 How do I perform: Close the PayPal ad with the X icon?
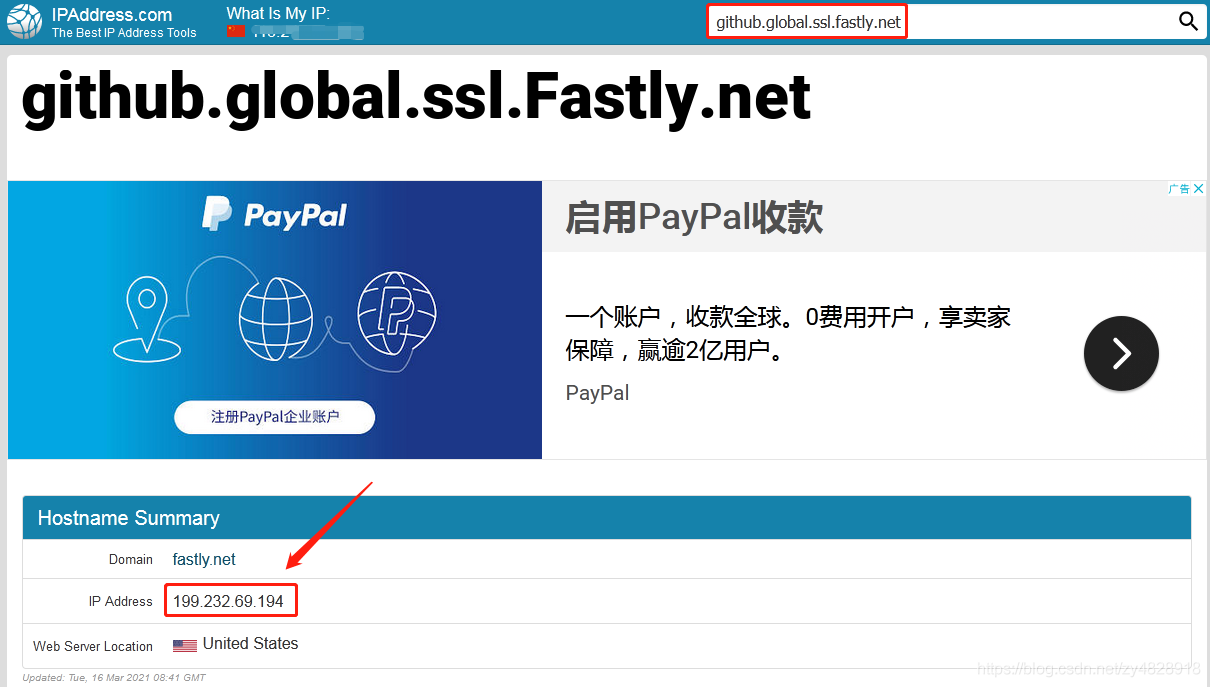[x=1199, y=189]
